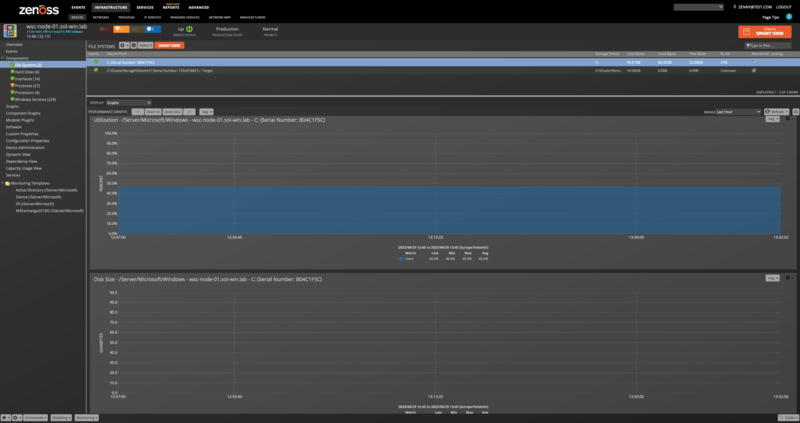Click the Open in Smart View button
800x423 pixels.
click(x=764, y=32)
